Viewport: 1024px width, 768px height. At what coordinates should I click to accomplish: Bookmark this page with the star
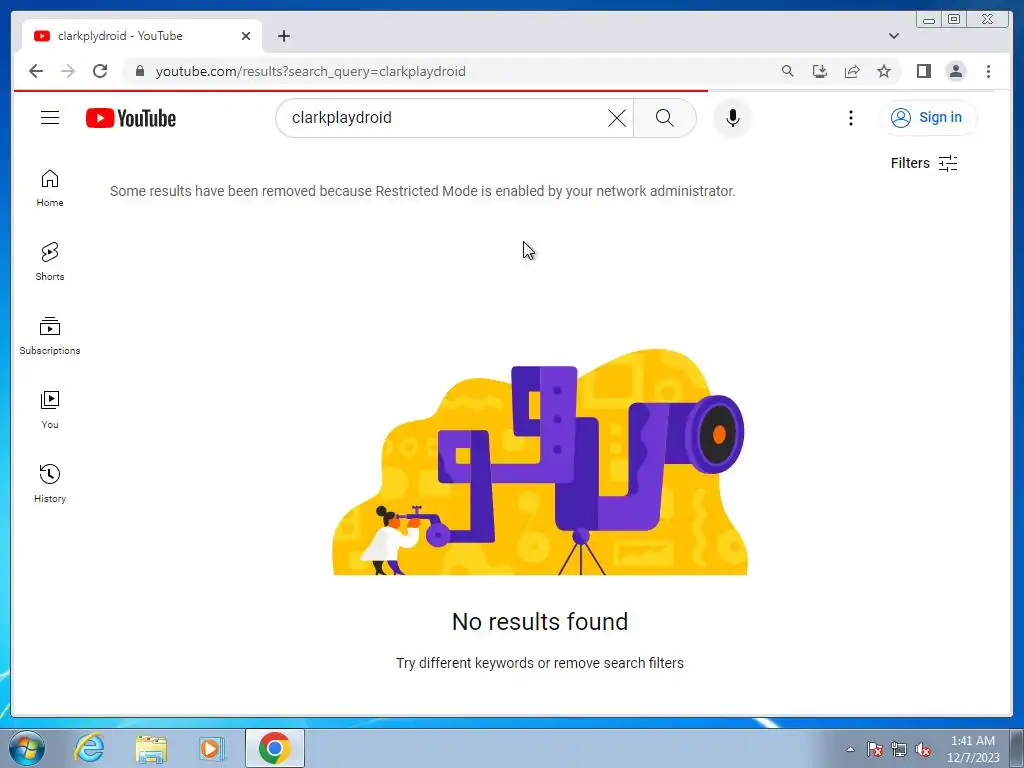(884, 71)
